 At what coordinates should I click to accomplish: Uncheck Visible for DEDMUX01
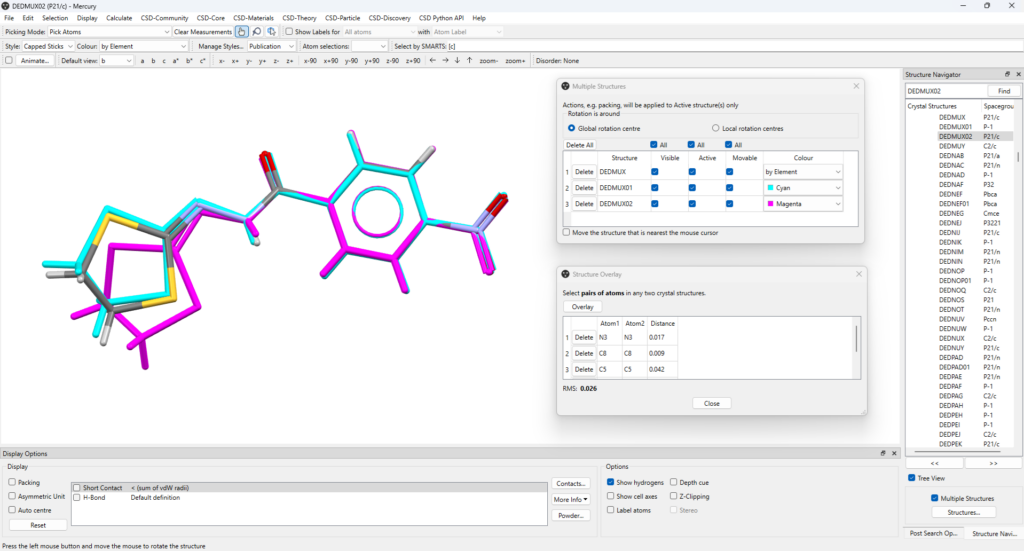pos(655,188)
